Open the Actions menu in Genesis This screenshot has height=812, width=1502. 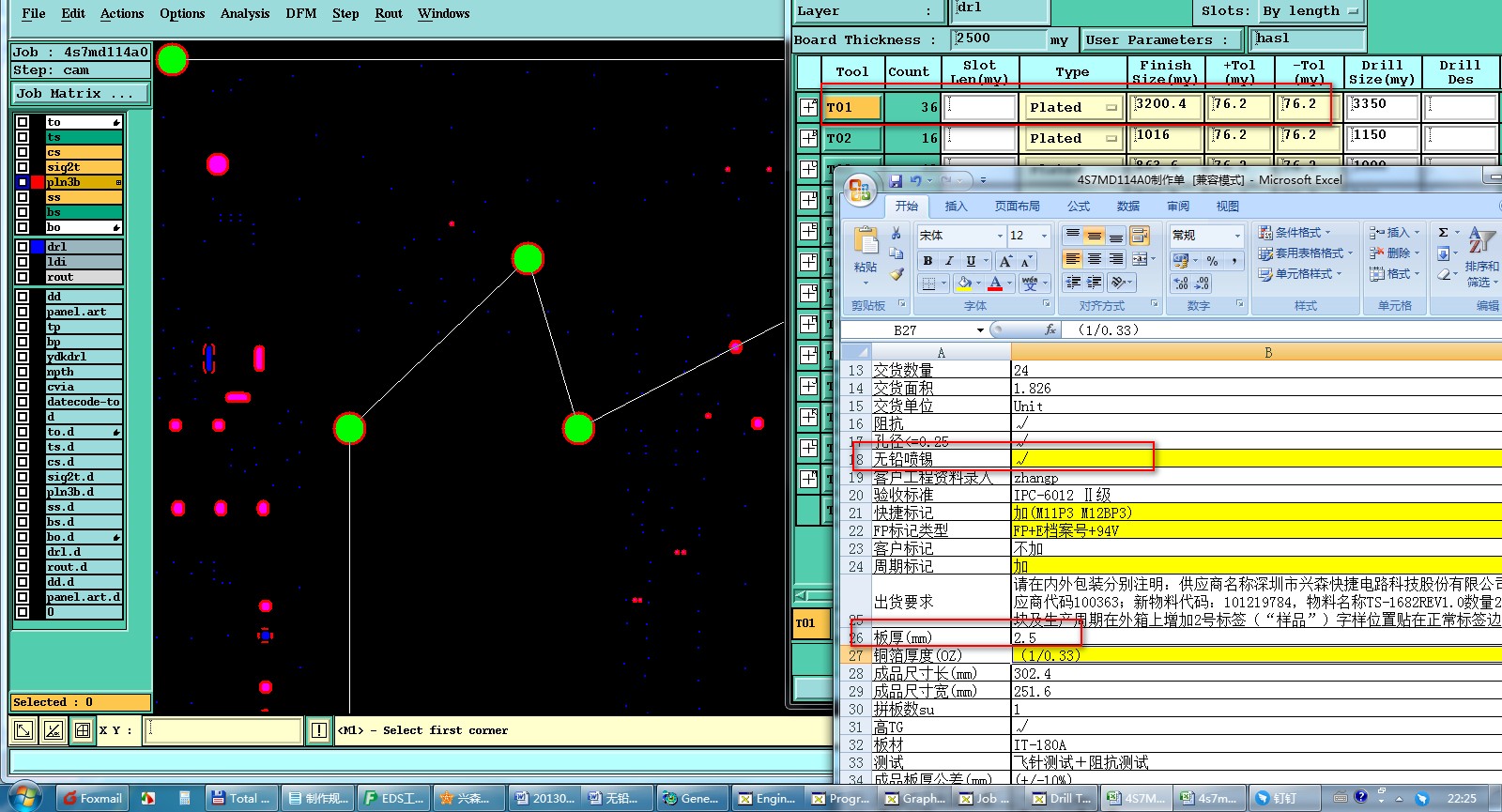pyautogui.click(x=122, y=13)
